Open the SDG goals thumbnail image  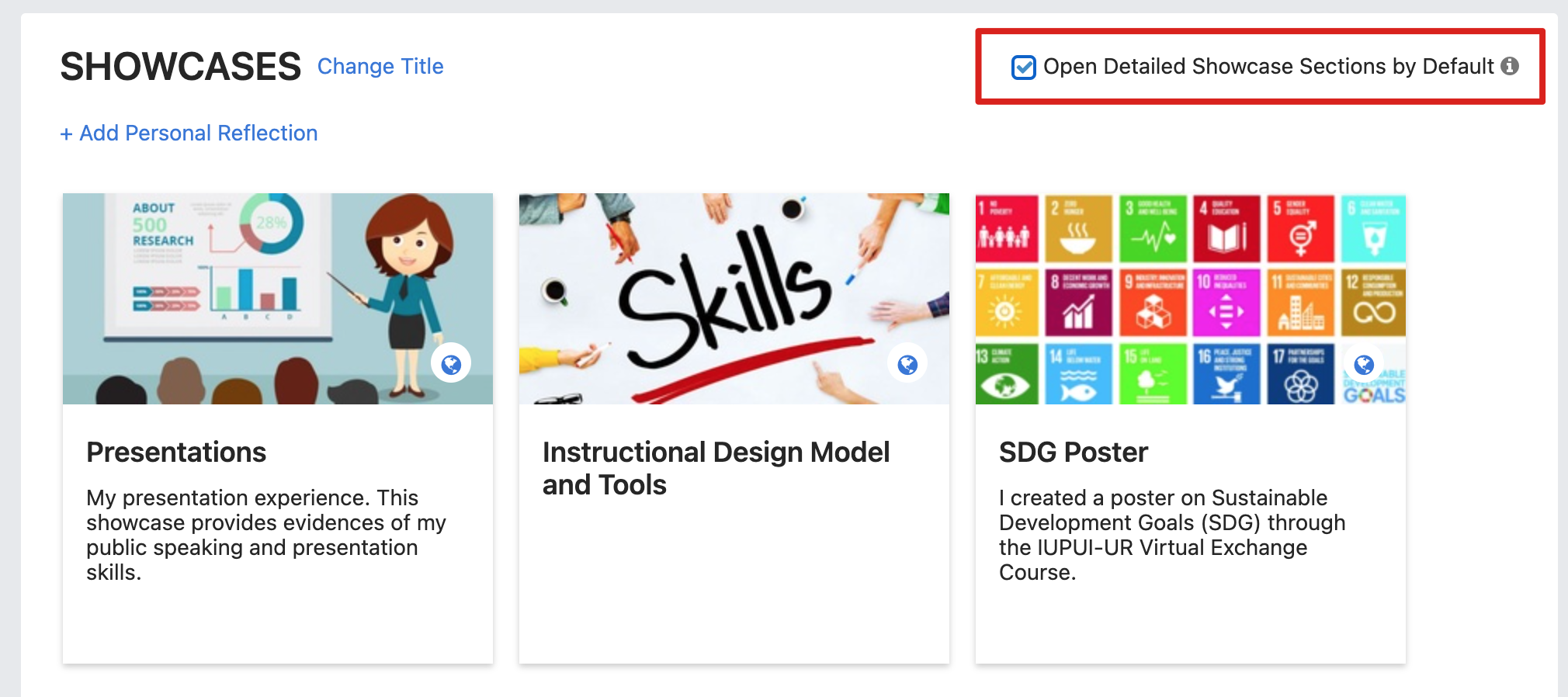click(x=1191, y=299)
